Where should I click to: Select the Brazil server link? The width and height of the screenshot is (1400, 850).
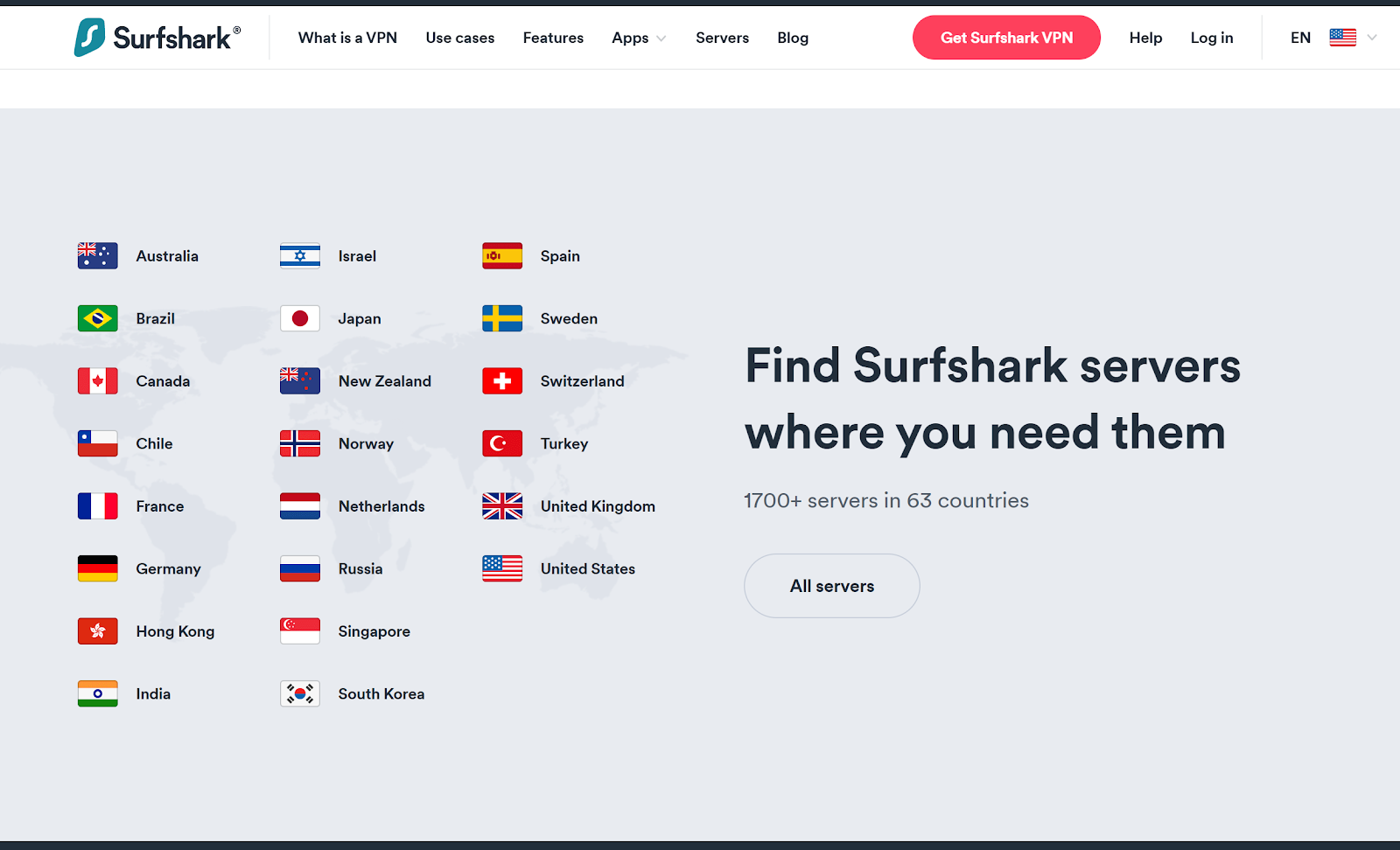click(155, 318)
